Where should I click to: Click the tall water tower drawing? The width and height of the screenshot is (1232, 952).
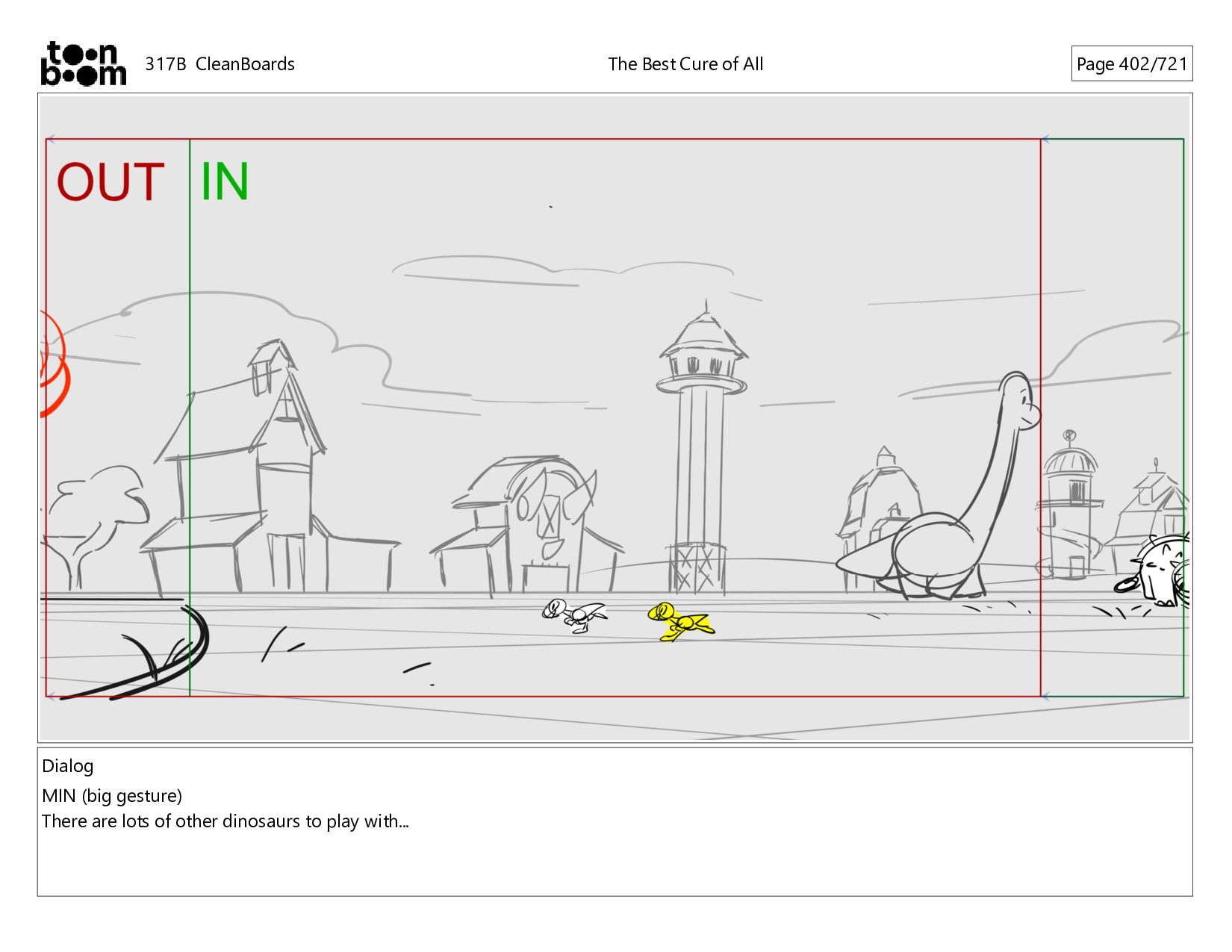(702, 448)
